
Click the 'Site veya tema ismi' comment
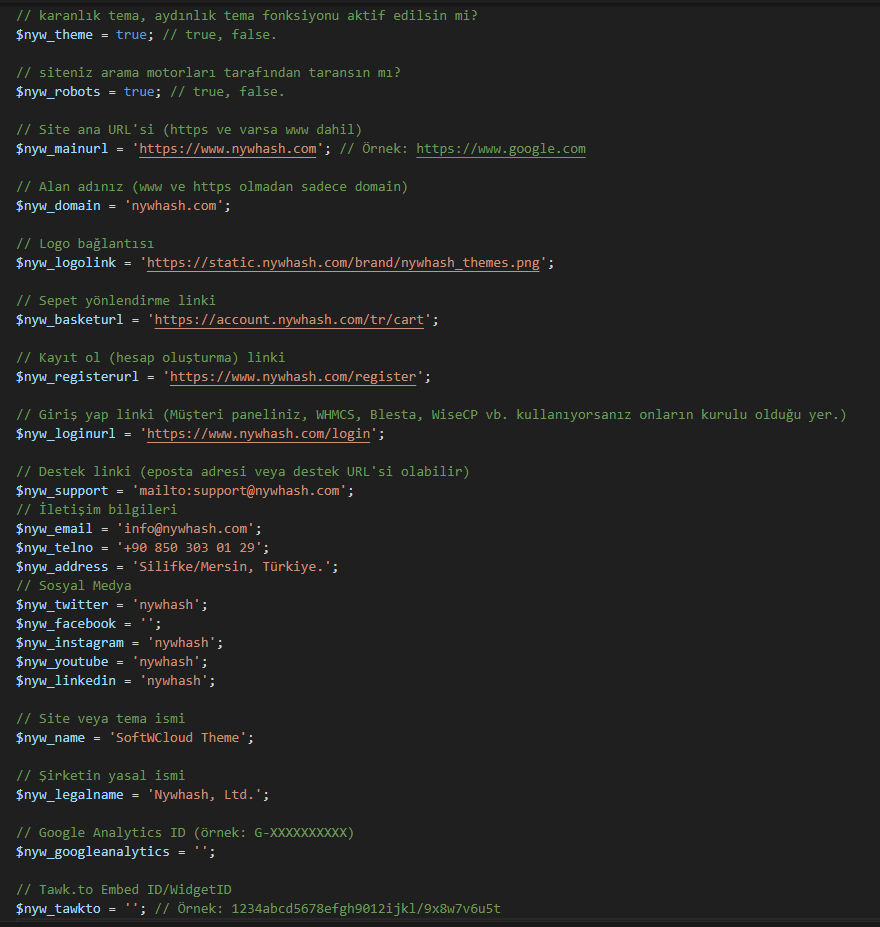100,719
